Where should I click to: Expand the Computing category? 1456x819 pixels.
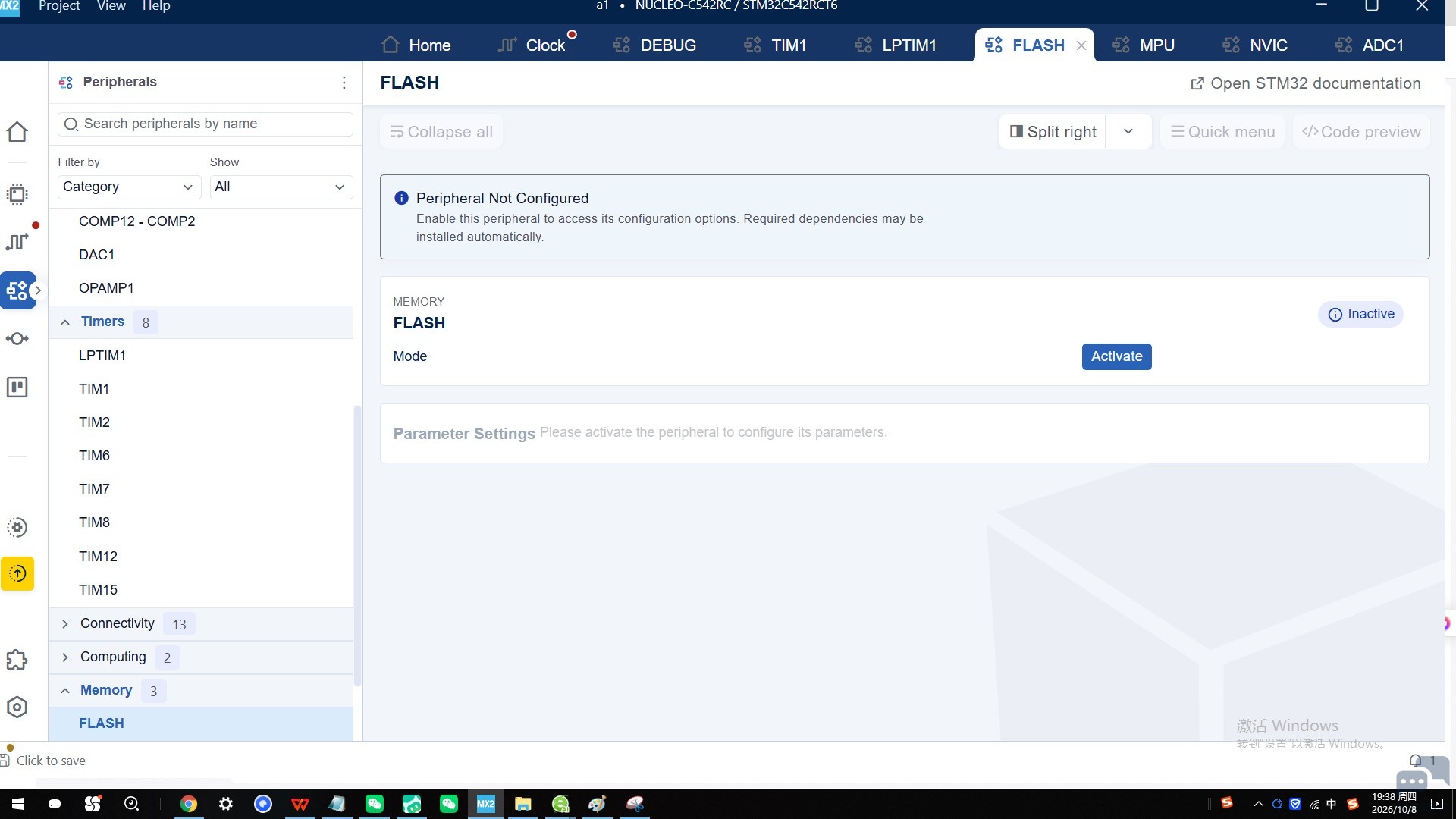click(65, 657)
